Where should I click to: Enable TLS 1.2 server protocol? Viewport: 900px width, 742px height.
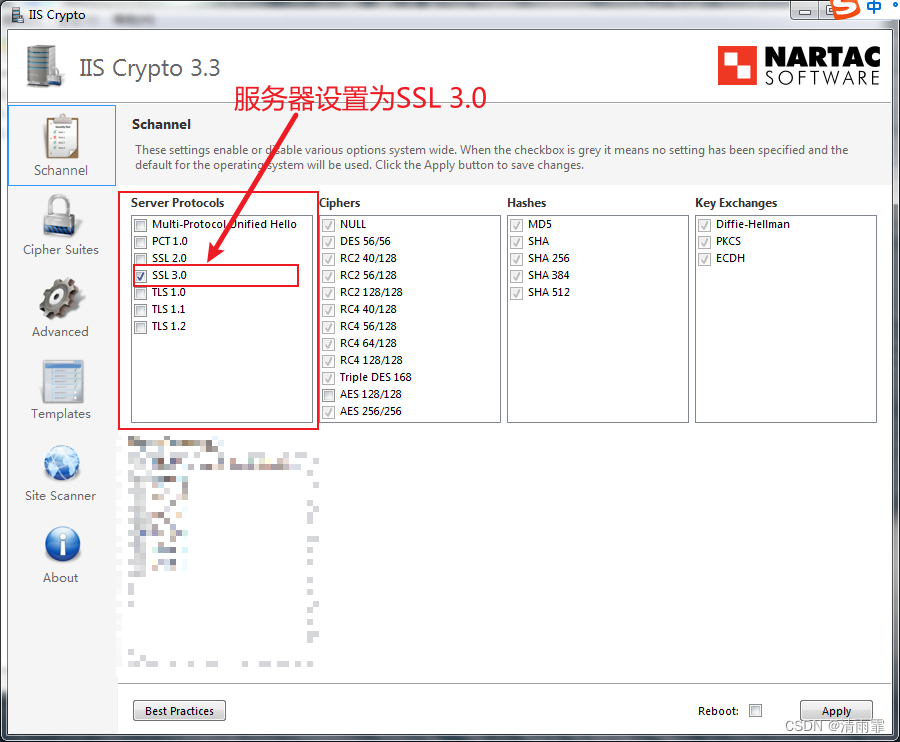point(141,327)
